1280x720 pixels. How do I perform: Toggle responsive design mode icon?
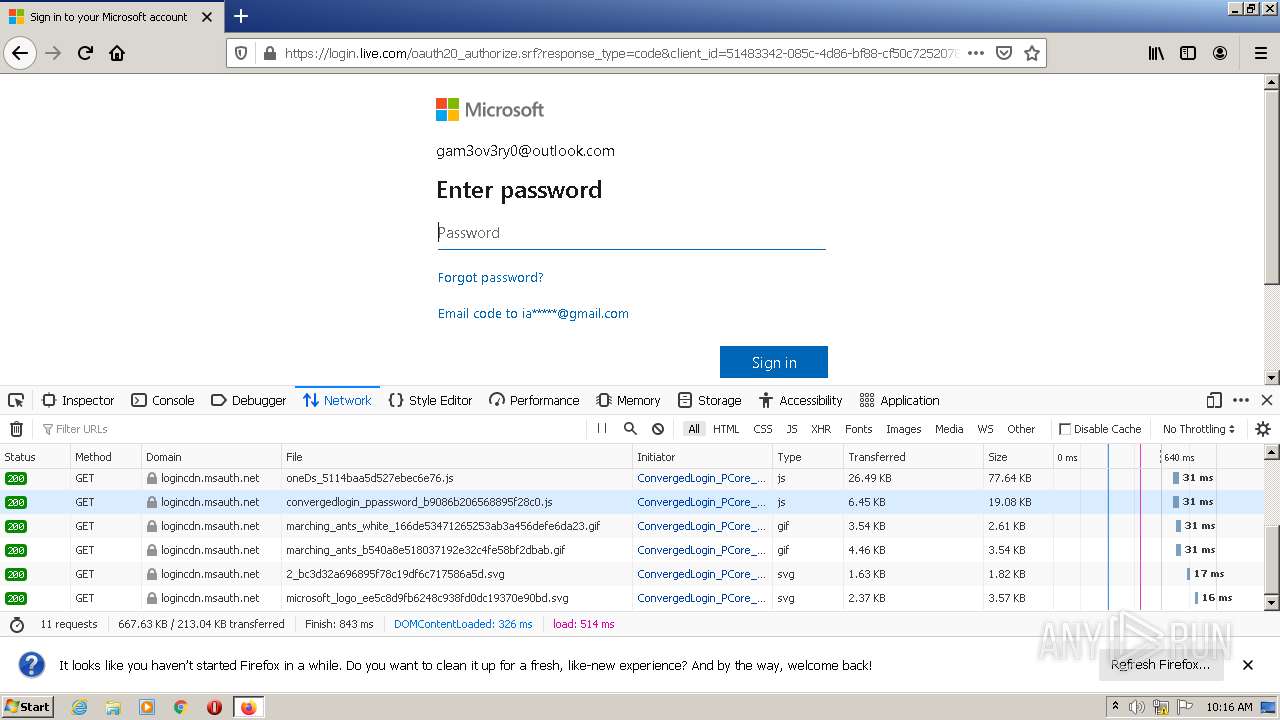point(1214,400)
